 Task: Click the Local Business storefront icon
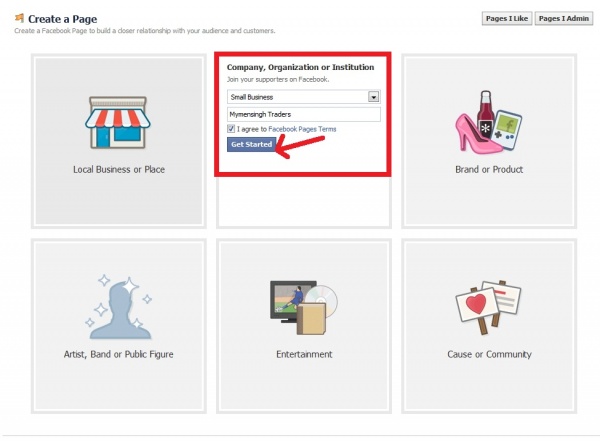pyautogui.click(x=117, y=122)
